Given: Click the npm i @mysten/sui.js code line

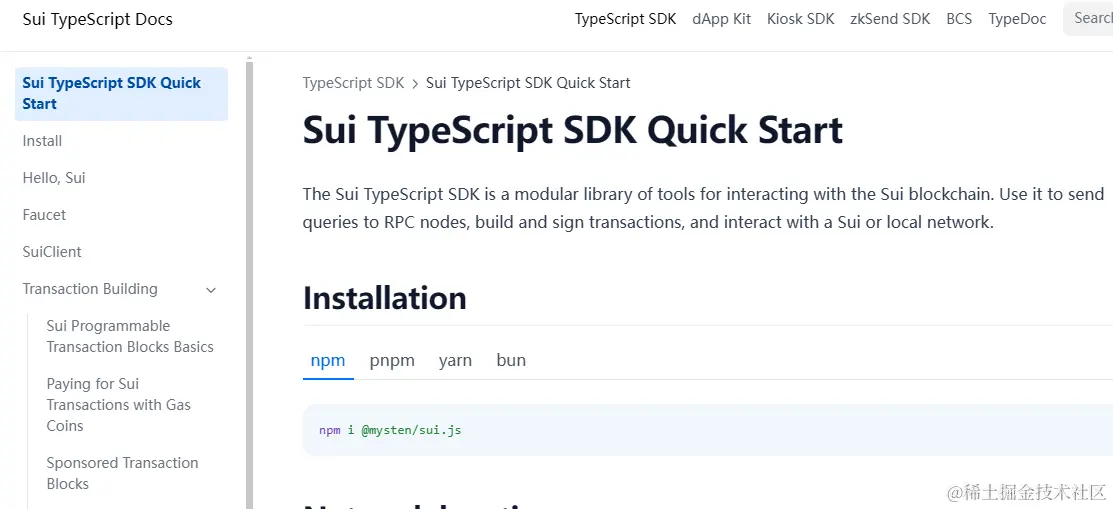Looking at the screenshot, I should point(390,430).
